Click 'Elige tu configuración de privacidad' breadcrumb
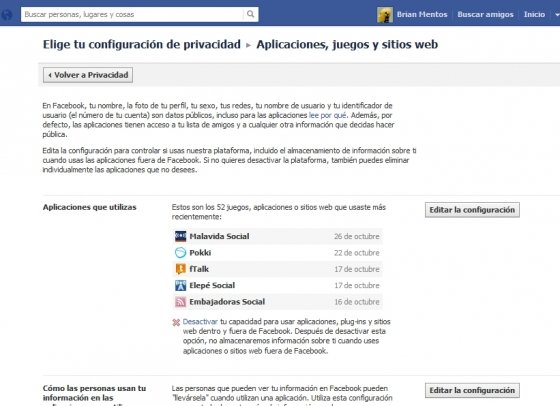 tap(142, 44)
